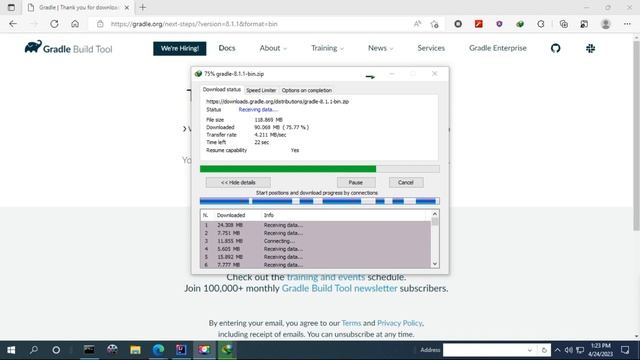Select connection row 5 with 15.892 MB
This screenshot has height=360, width=640.
click(x=315, y=257)
